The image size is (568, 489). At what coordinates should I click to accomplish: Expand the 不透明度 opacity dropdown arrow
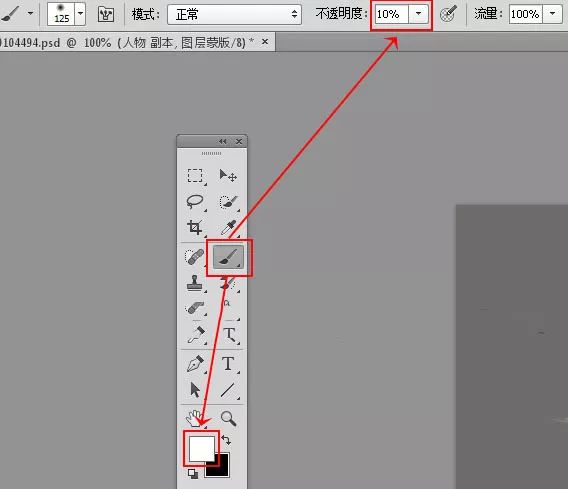418,14
